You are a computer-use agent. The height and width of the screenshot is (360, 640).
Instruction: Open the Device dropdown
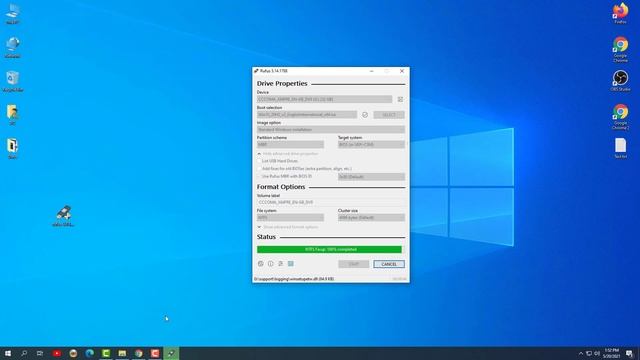[324, 99]
